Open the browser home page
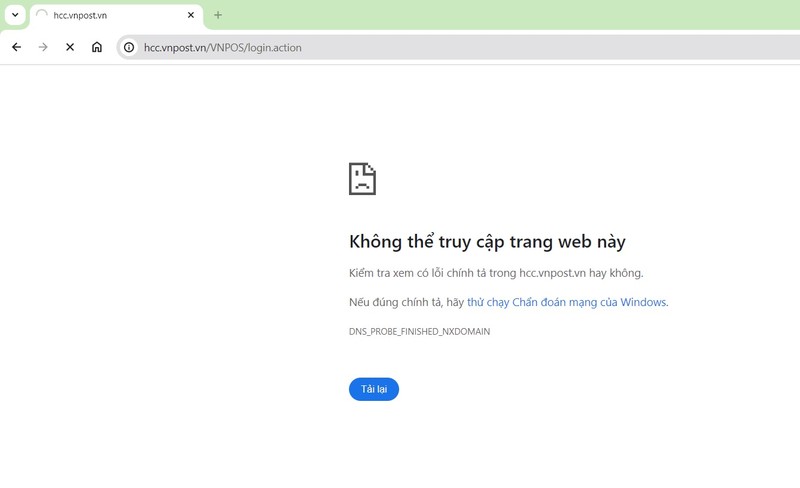 pos(97,47)
